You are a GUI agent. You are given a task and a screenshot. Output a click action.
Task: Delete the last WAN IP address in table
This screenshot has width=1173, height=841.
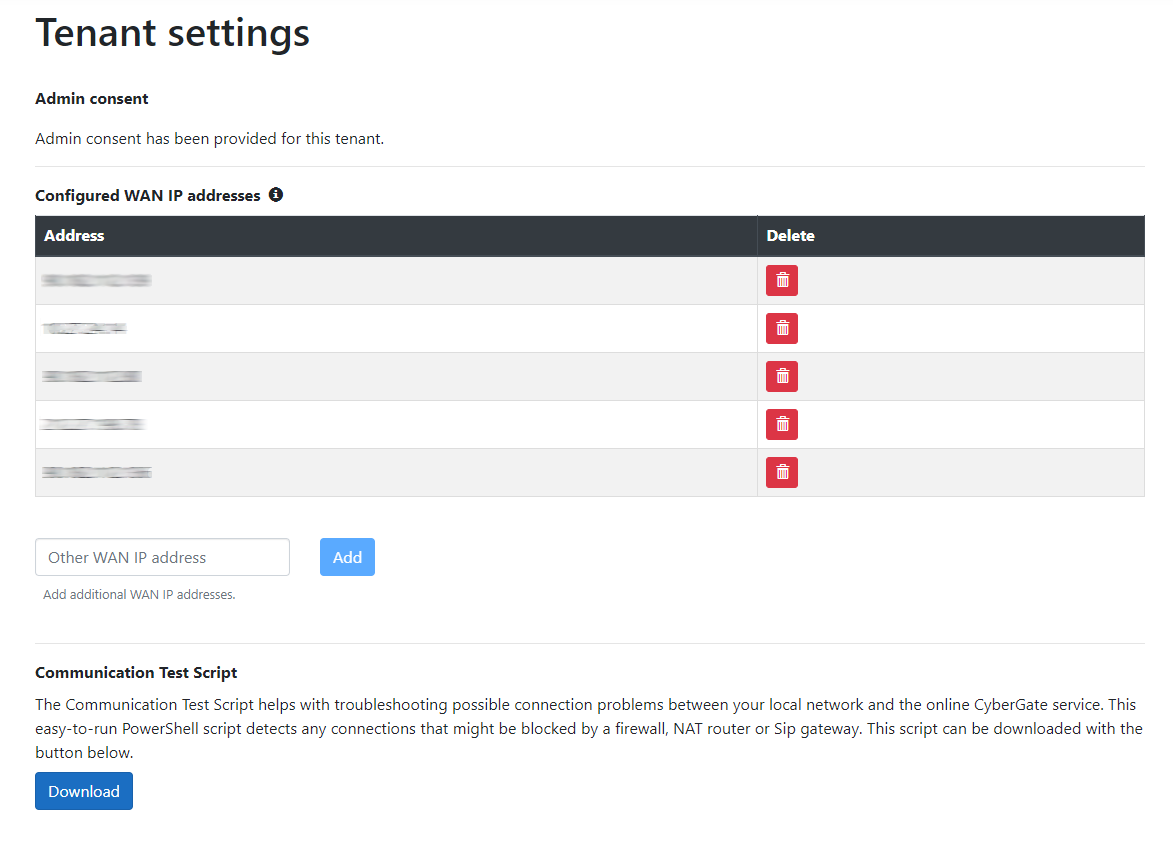coord(781,472)
